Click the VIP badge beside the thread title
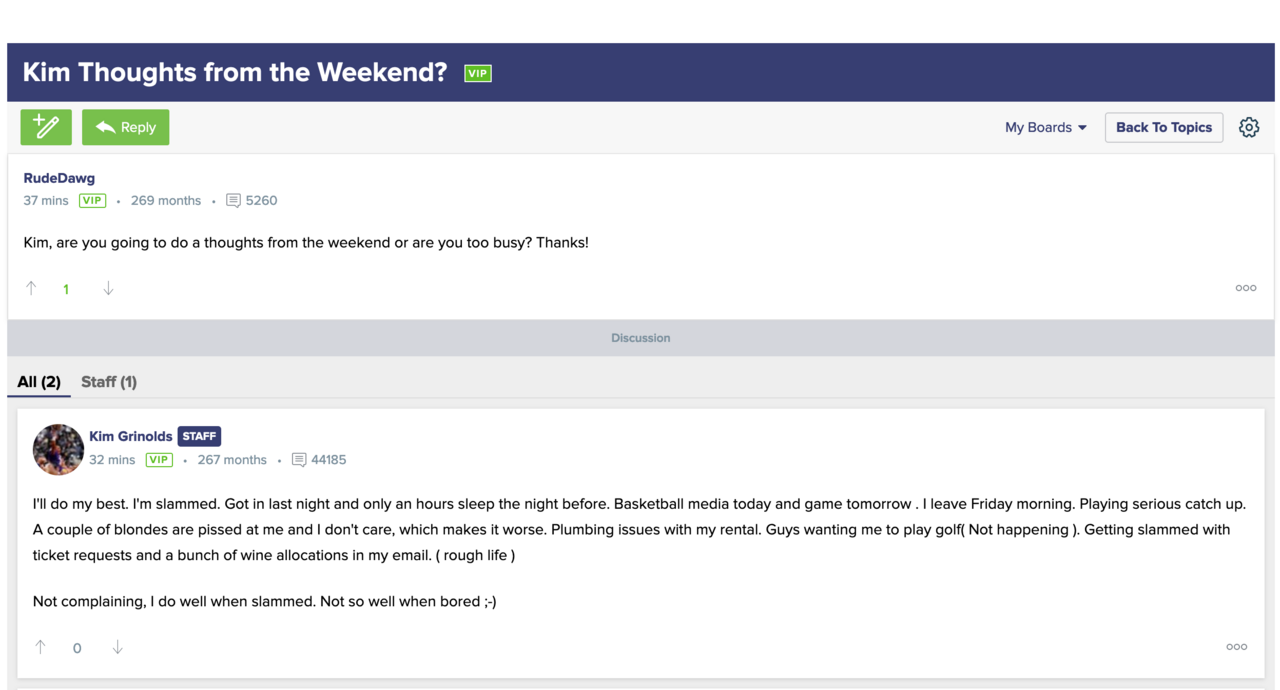1280x690 pixels. 477,72
